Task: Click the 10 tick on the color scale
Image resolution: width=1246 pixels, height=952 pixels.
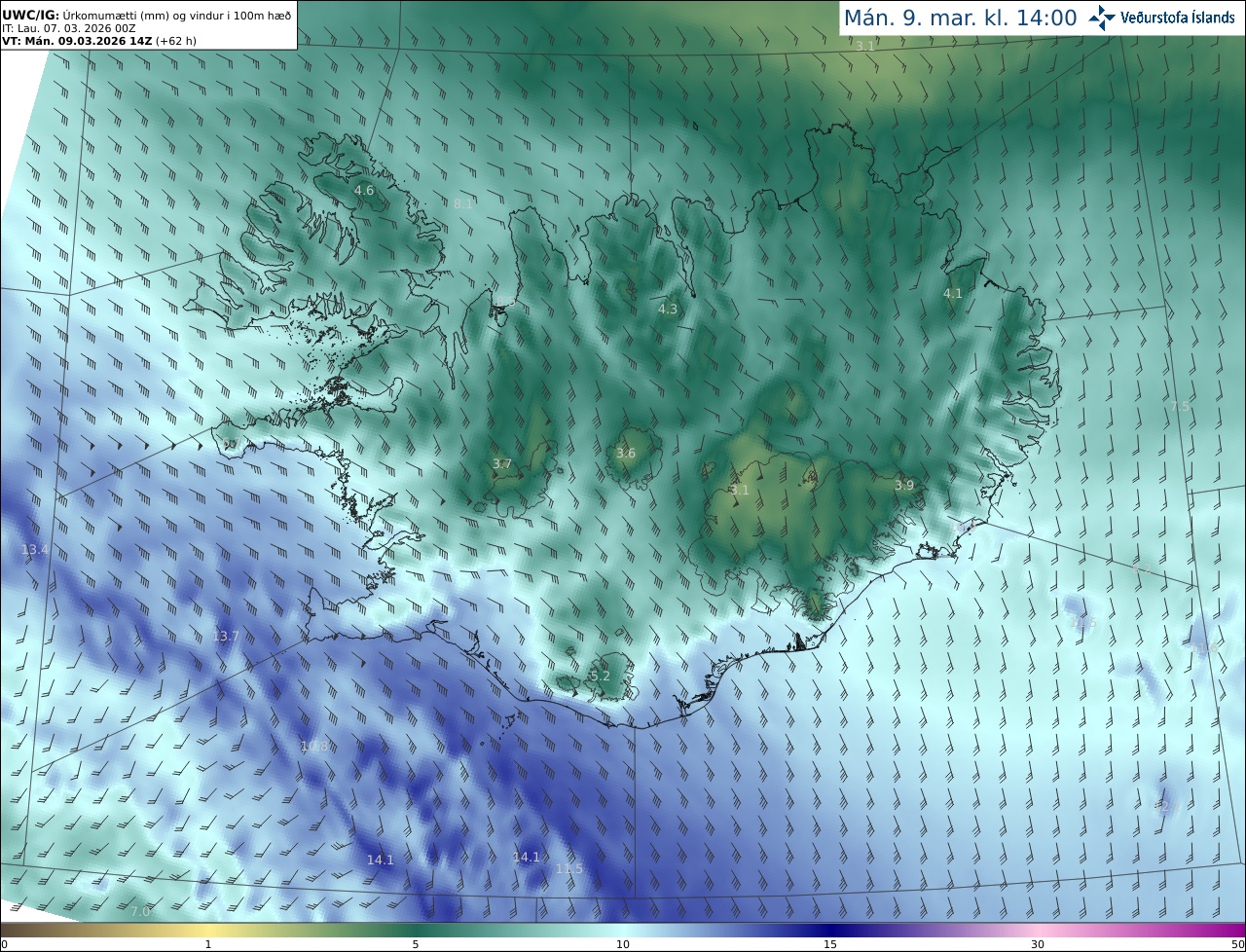Action: click(623, 944)
